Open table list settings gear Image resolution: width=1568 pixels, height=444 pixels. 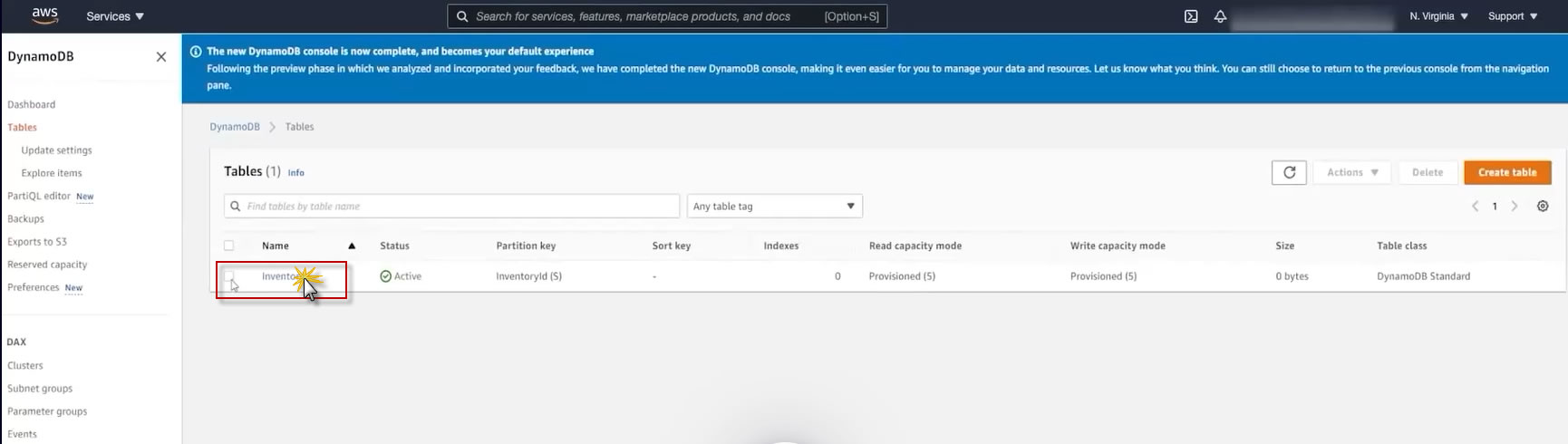pyautogui.click(x=1543, y=207)
